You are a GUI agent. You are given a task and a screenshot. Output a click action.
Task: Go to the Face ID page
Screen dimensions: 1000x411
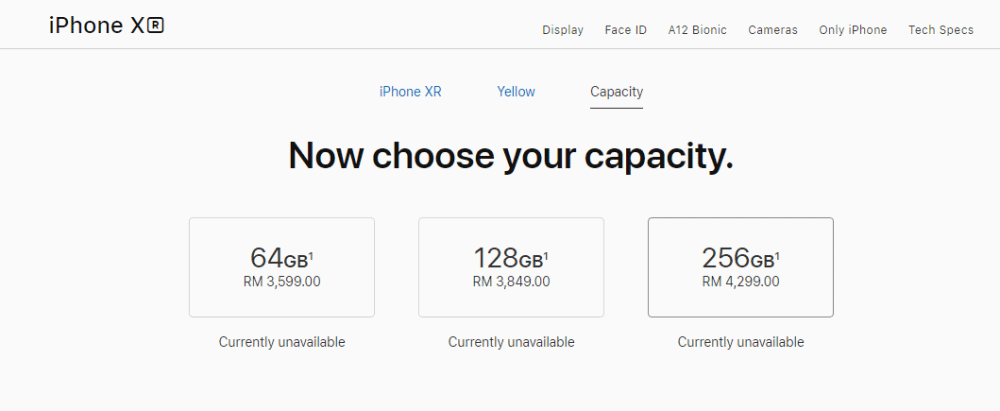(626, 30)
